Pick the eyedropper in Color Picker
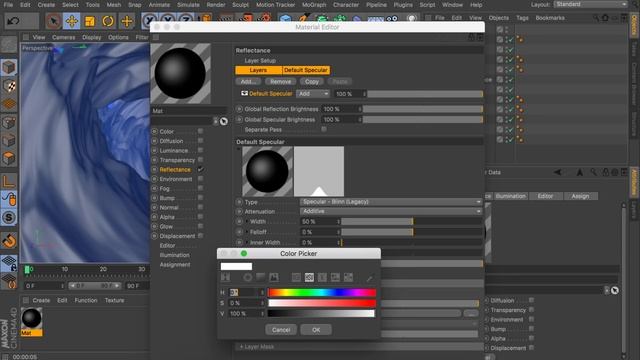 pyautogui.click(x=369, y=278)
